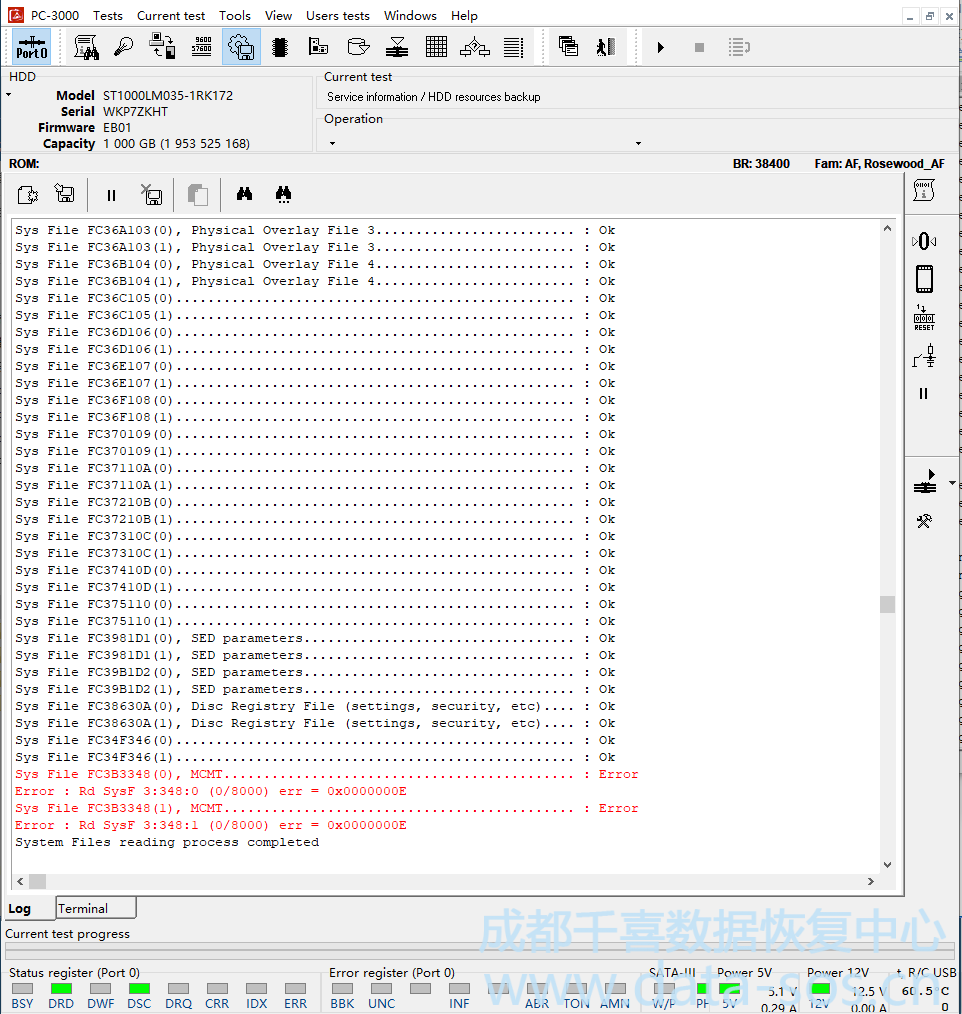Expand the HDD panel arrow
This screenshot has width=962, height=1014.
(9, 95)
